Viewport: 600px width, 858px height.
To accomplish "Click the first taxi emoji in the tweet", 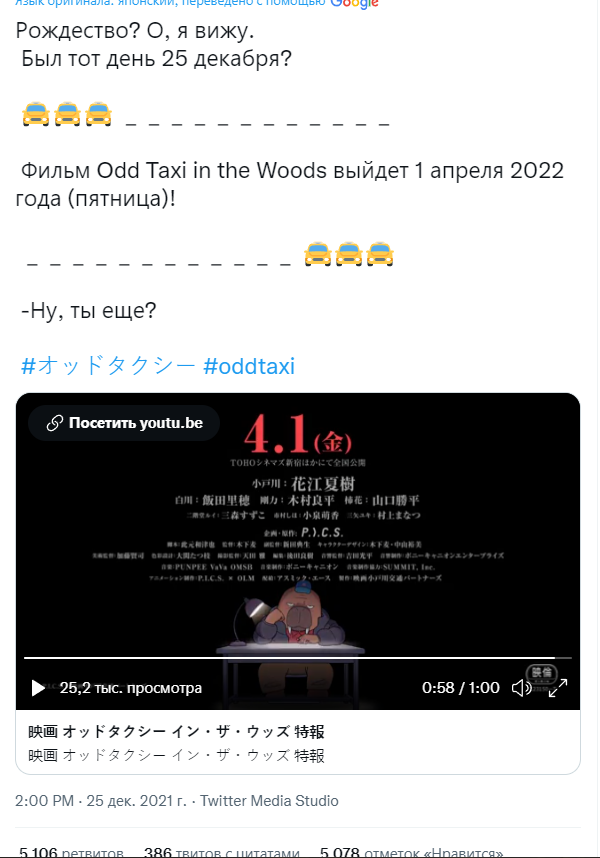I will click(x=36, y=114).
